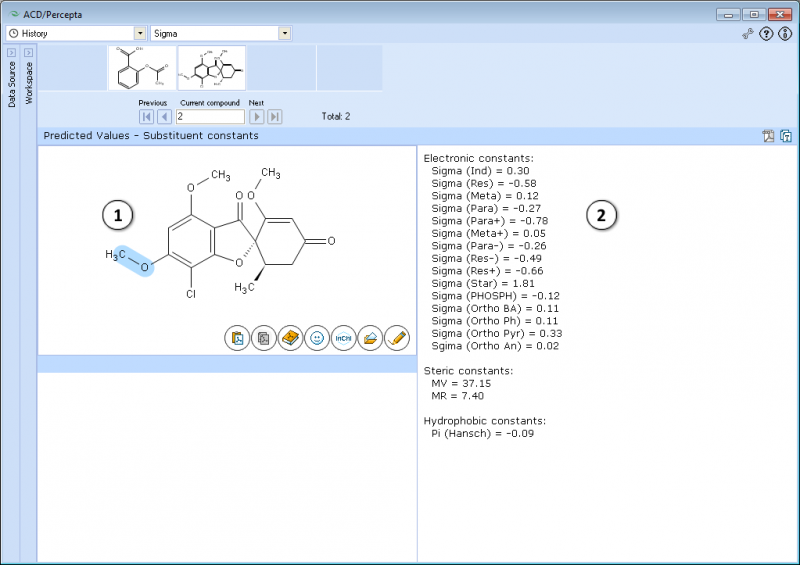Click the Sigma (Ind) = 0.30 value
The image size is (800, 565).
480,171
